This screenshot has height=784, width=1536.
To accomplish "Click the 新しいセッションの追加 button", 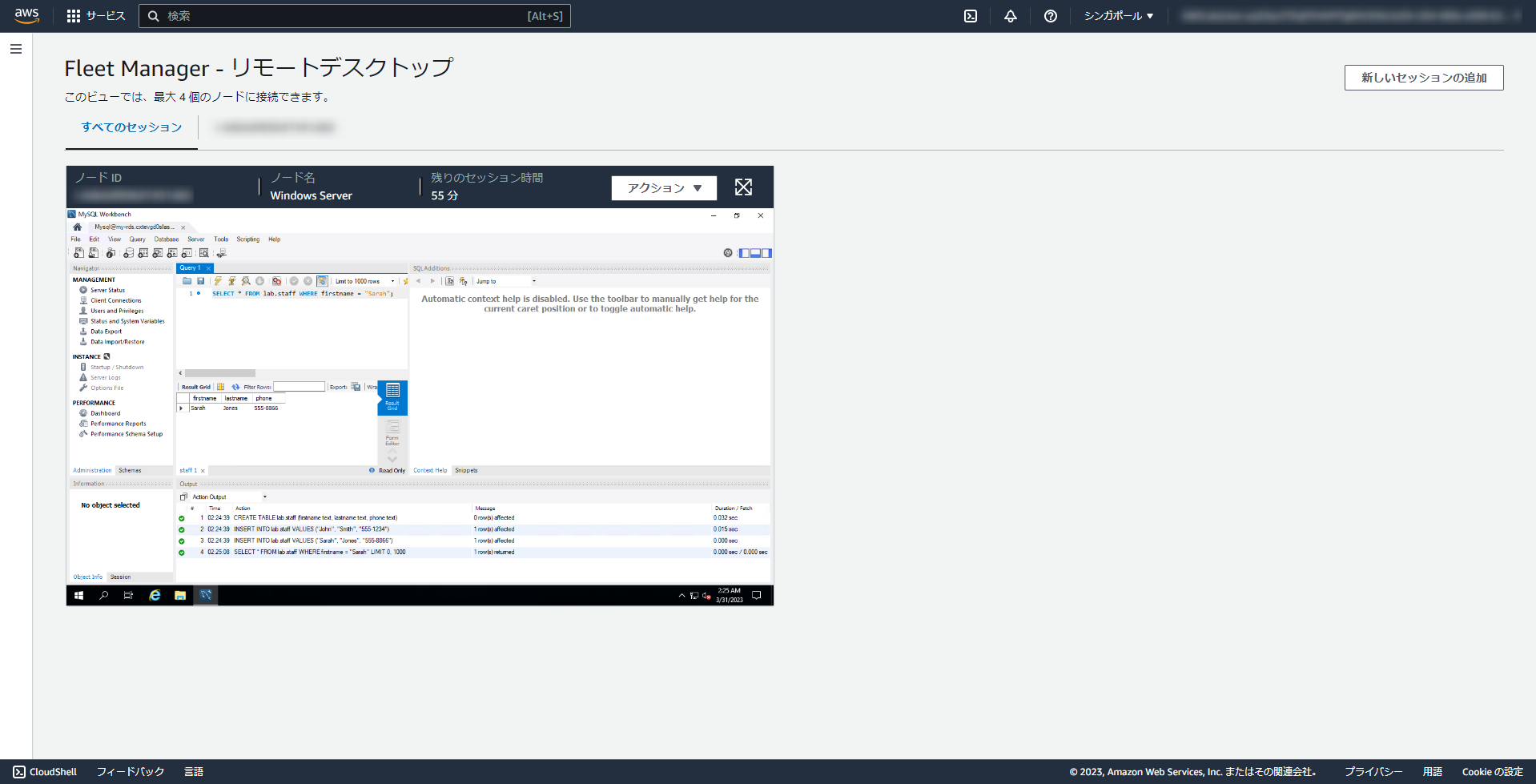I will pos(1423,78).
